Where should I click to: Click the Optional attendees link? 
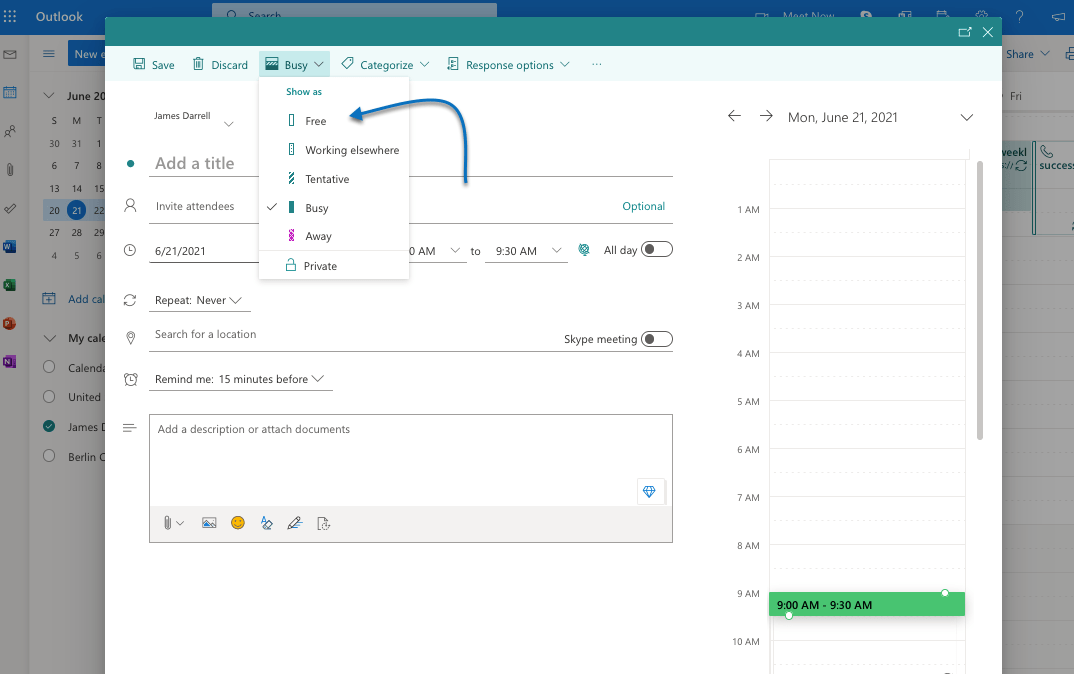click(643, 206)
